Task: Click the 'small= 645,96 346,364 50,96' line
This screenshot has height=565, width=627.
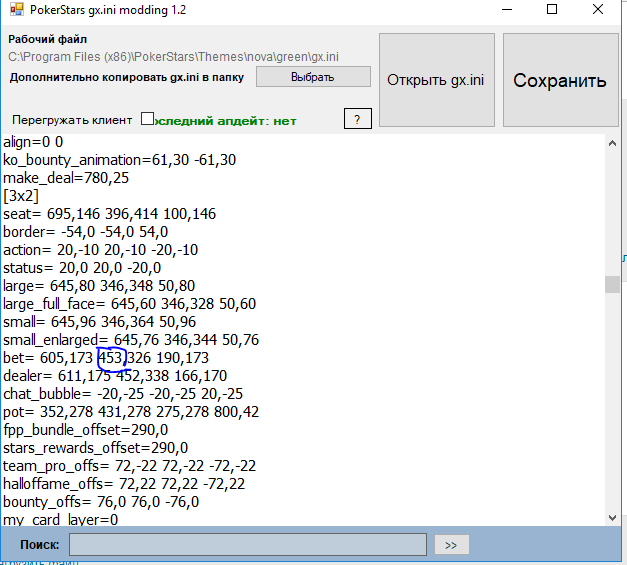Action: click(x=100, y=322)
